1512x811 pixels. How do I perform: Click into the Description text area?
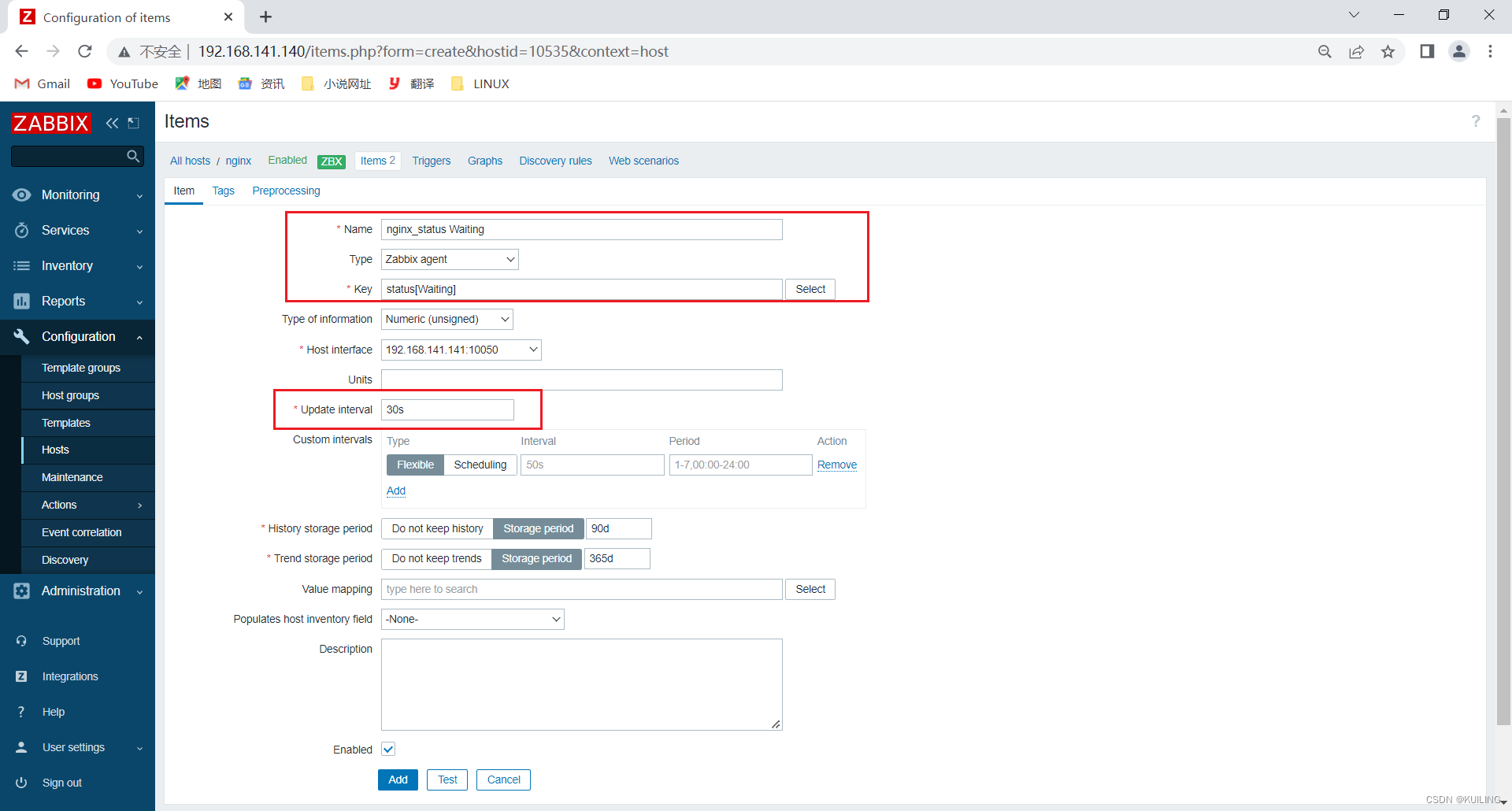click(x=582, y=684)
